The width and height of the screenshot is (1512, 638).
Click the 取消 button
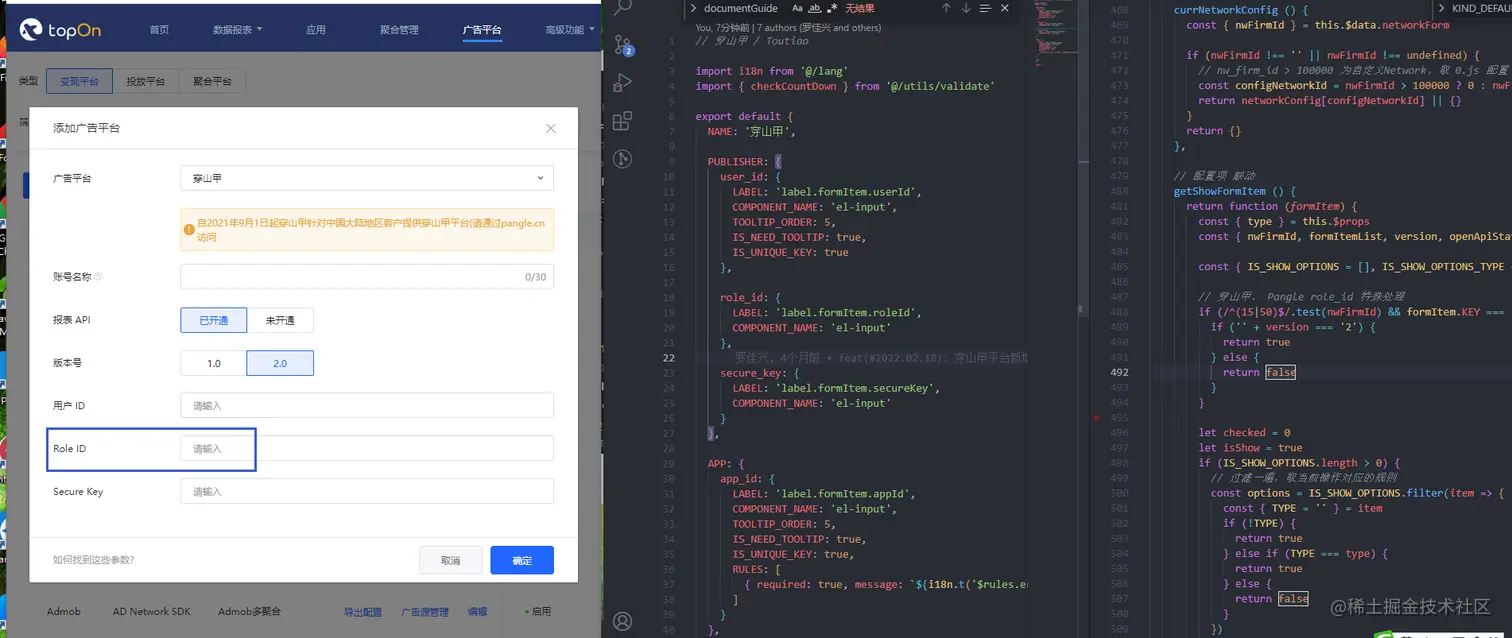[x=451, y=560]
